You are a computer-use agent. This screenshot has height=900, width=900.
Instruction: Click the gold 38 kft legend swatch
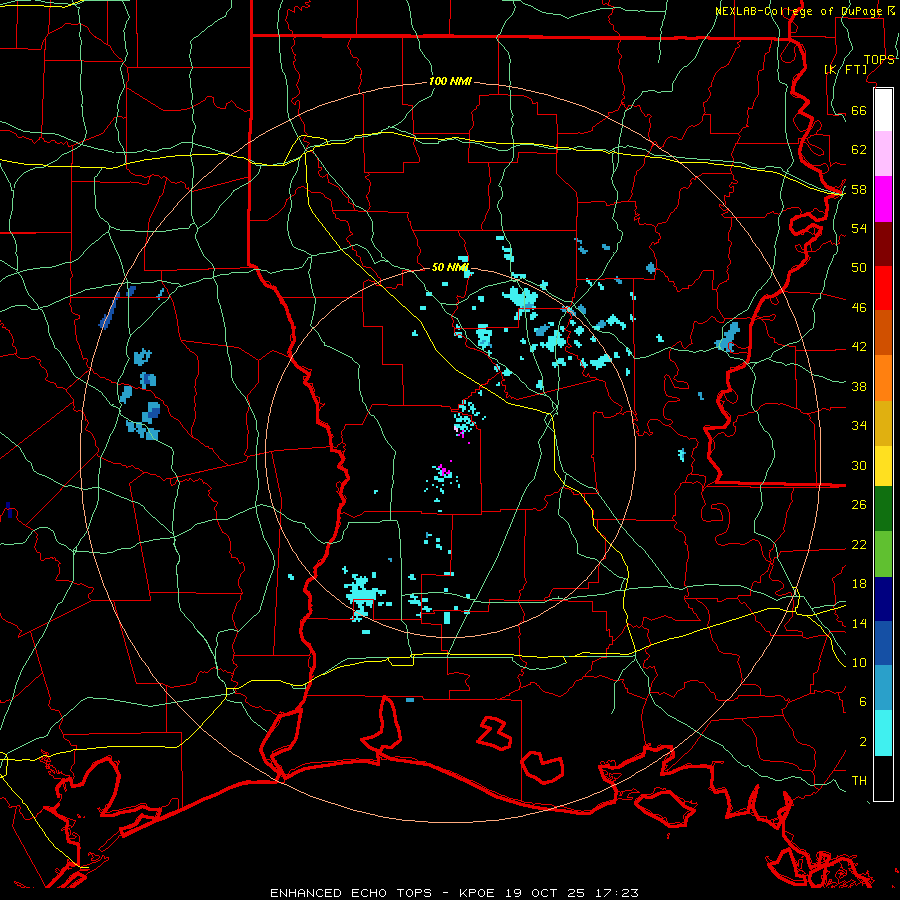pos(883,423)
